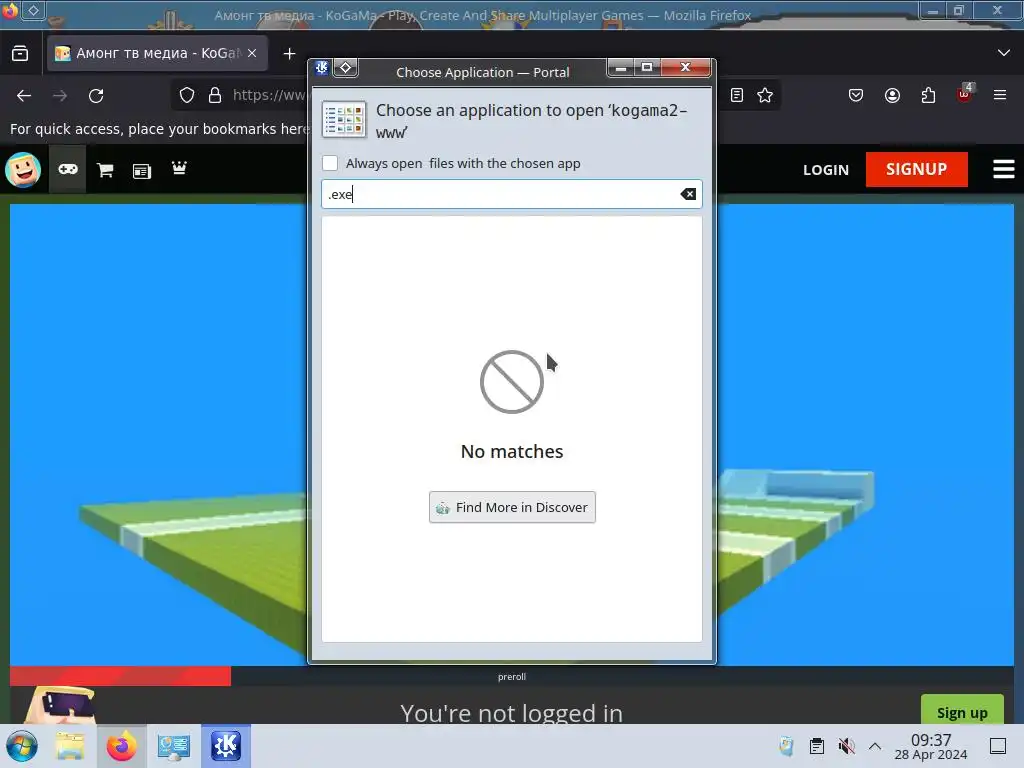The image size is (1024, 768).
Task: Open file manager from taskbar
Action: (69, 746)
